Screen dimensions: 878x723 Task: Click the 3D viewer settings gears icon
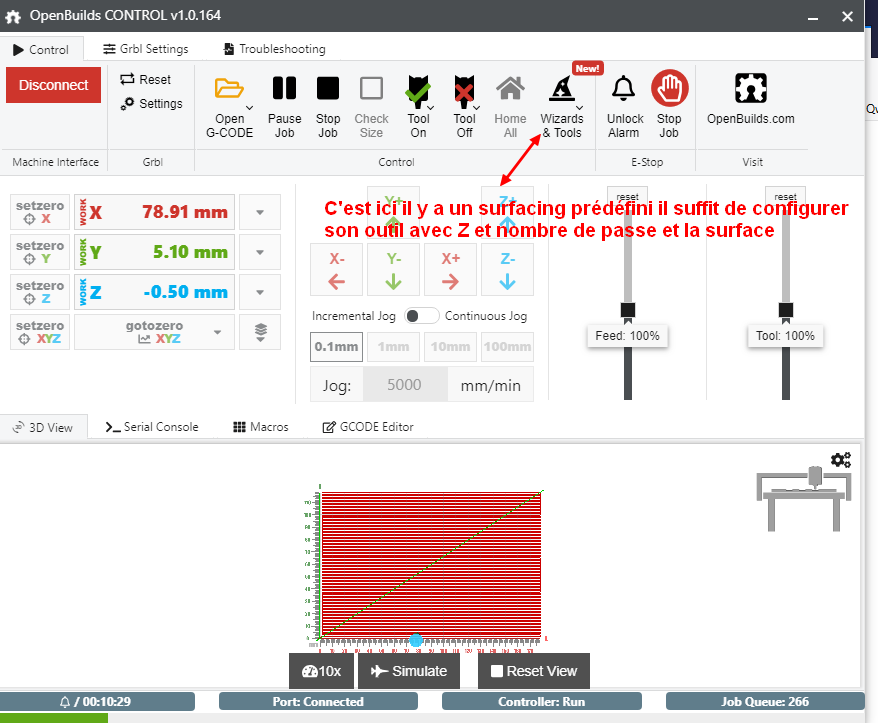coord(840,460)
